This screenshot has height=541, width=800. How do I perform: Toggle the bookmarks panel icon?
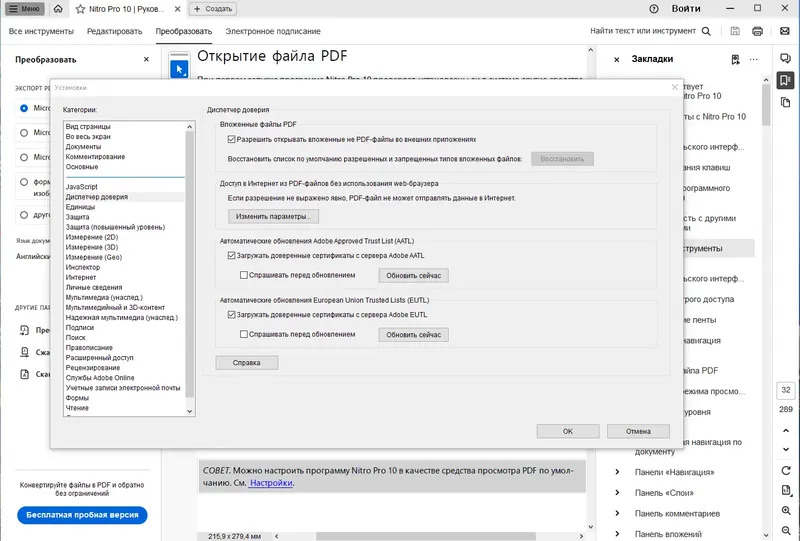[x=786, y=80]
